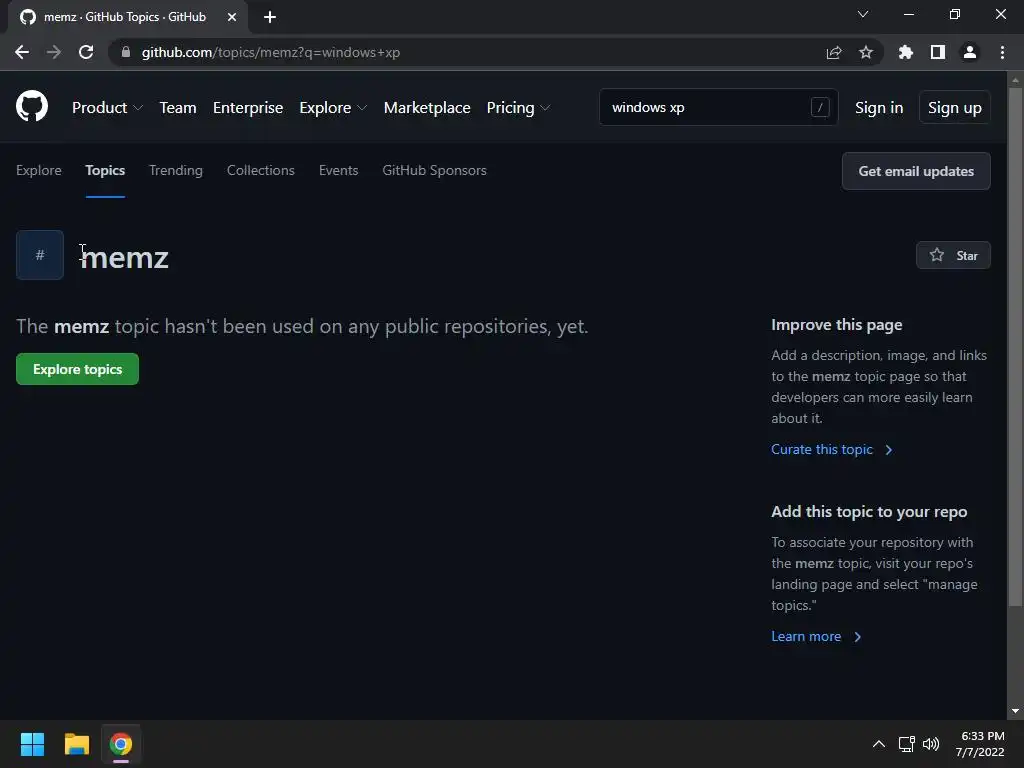1024x768 pixels.
Task: Click the hash topic icon beside memz
Action: 40,255
